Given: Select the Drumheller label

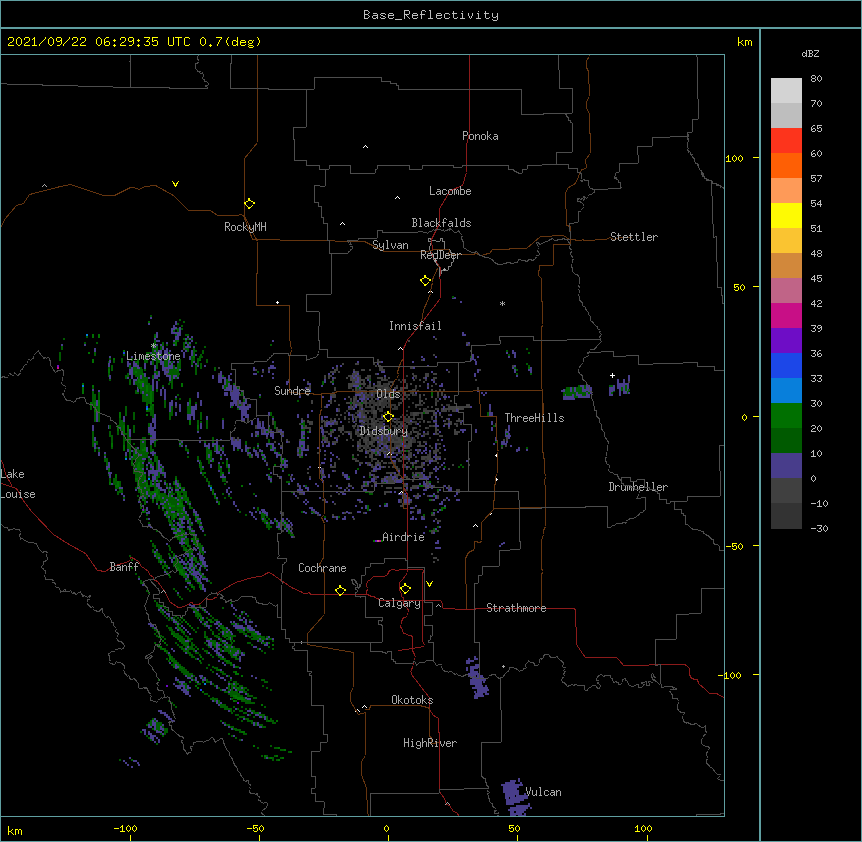Looking at the screenshot, I should [638, 487].
